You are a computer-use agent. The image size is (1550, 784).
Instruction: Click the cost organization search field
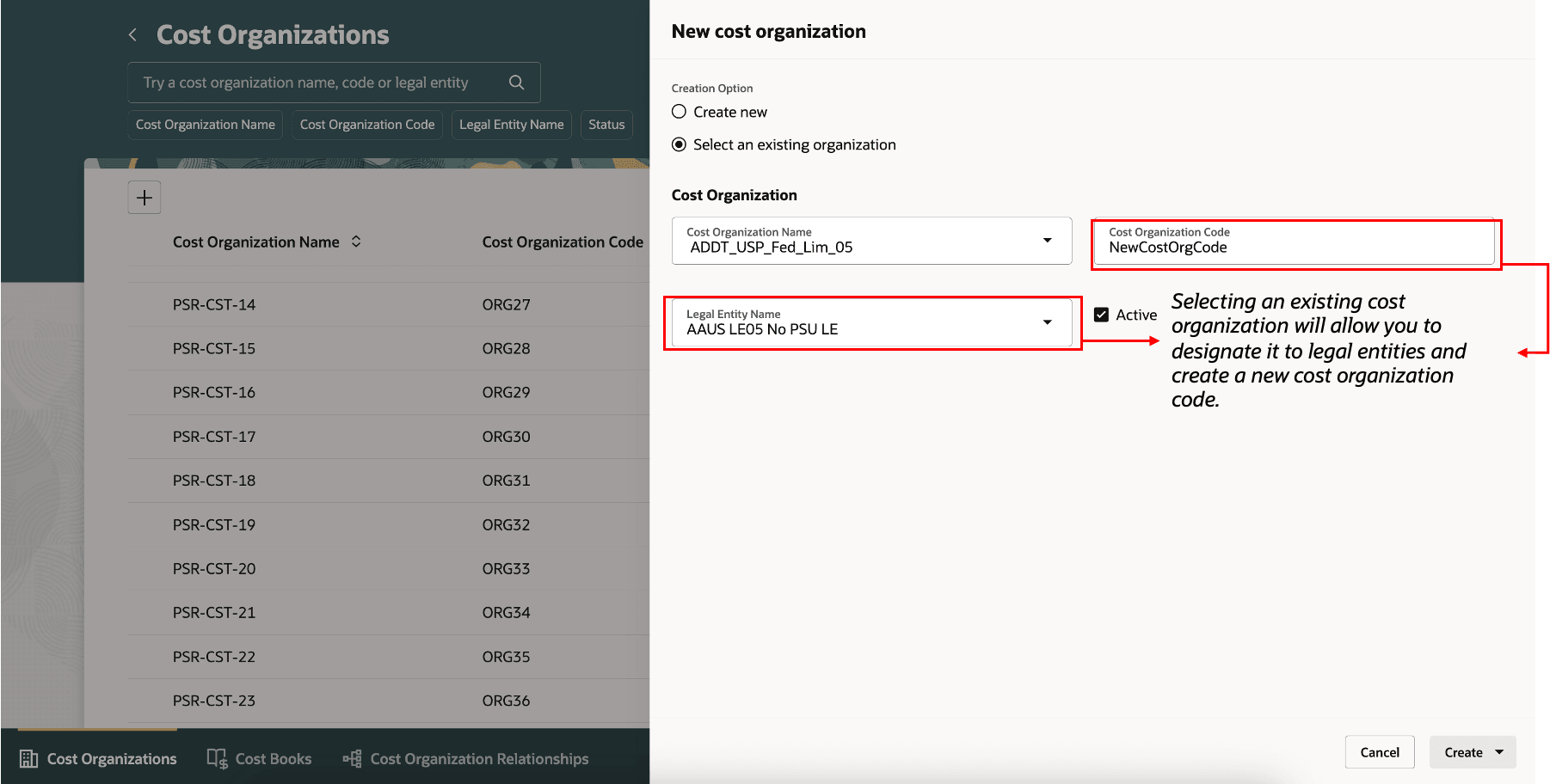[318, 82]
